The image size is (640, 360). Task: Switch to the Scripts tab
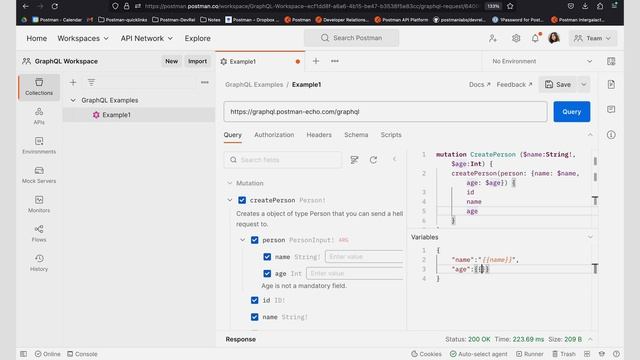pos(391,135)
